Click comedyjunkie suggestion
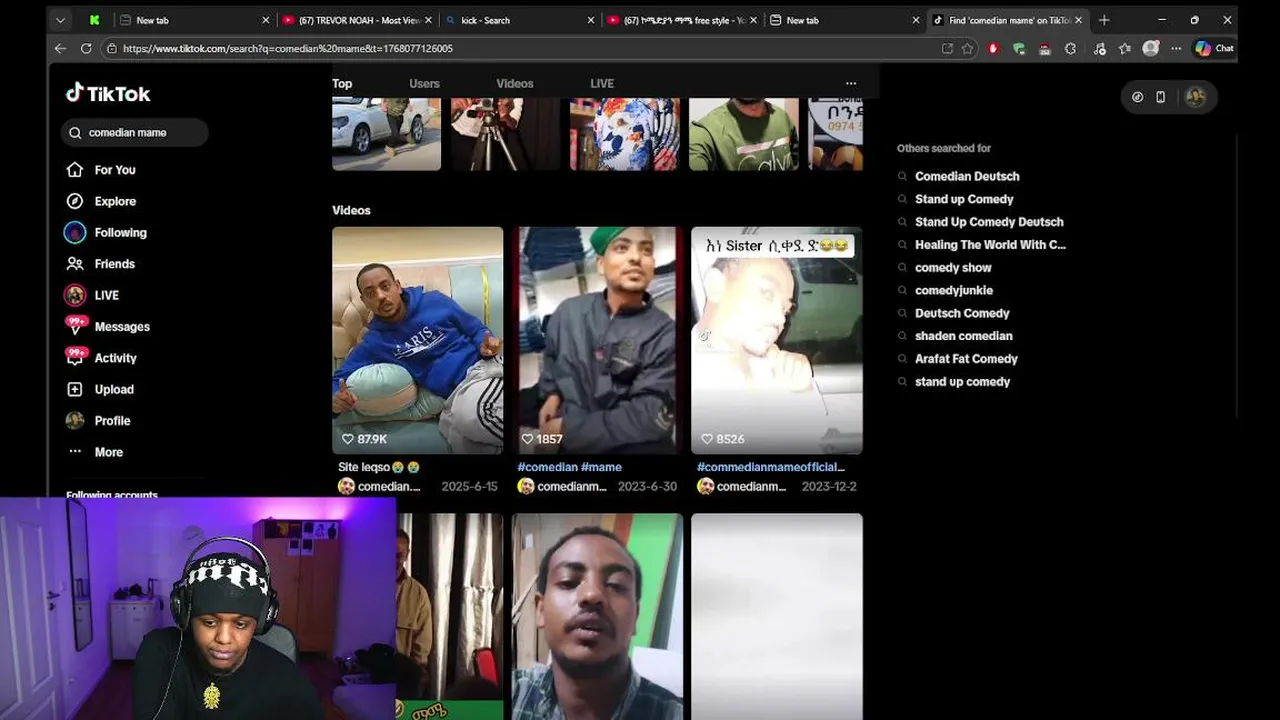Viewport: 1280px width, 720px height. click(954, 291)
